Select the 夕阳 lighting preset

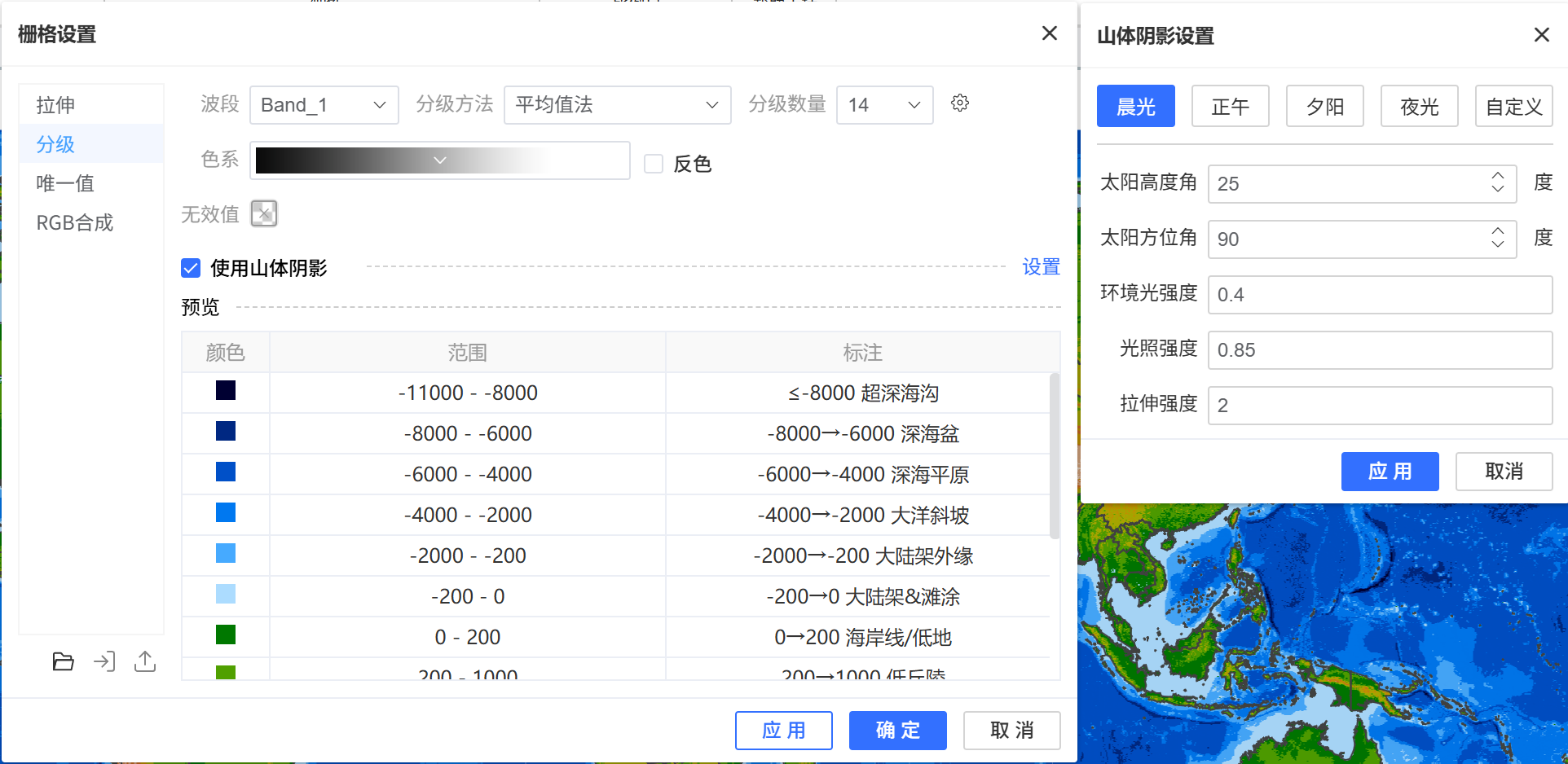1324,107
